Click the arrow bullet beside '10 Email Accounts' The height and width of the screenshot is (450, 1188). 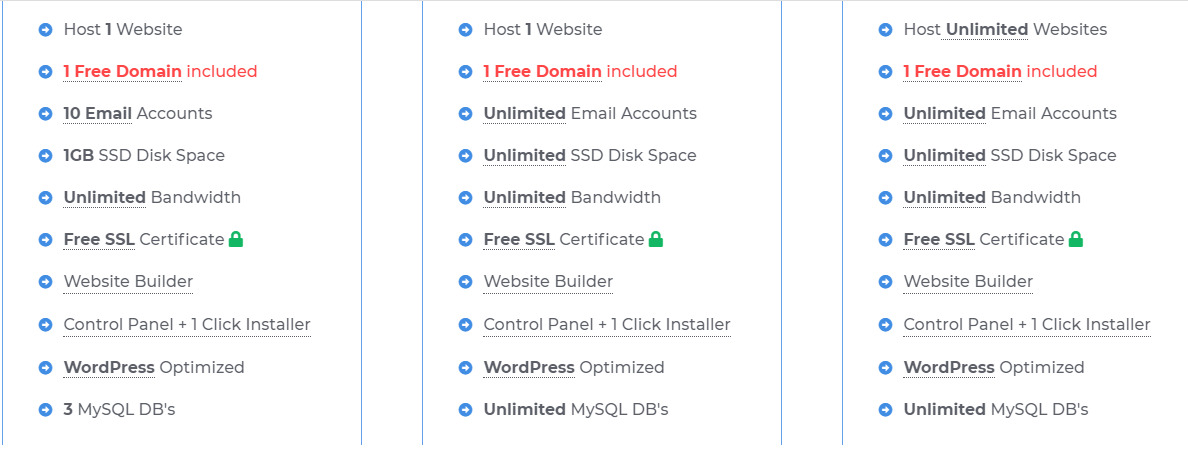pyautogui.click(x=45, y=114)
